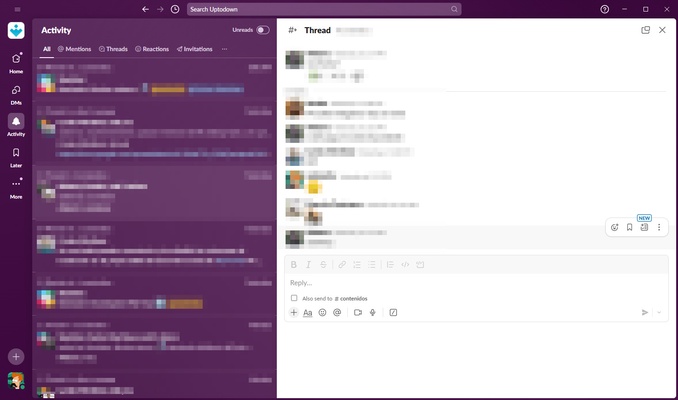Screen dimensions: 678x400
Task: Go forward with the right arrow
Action: tap(160, 9)
